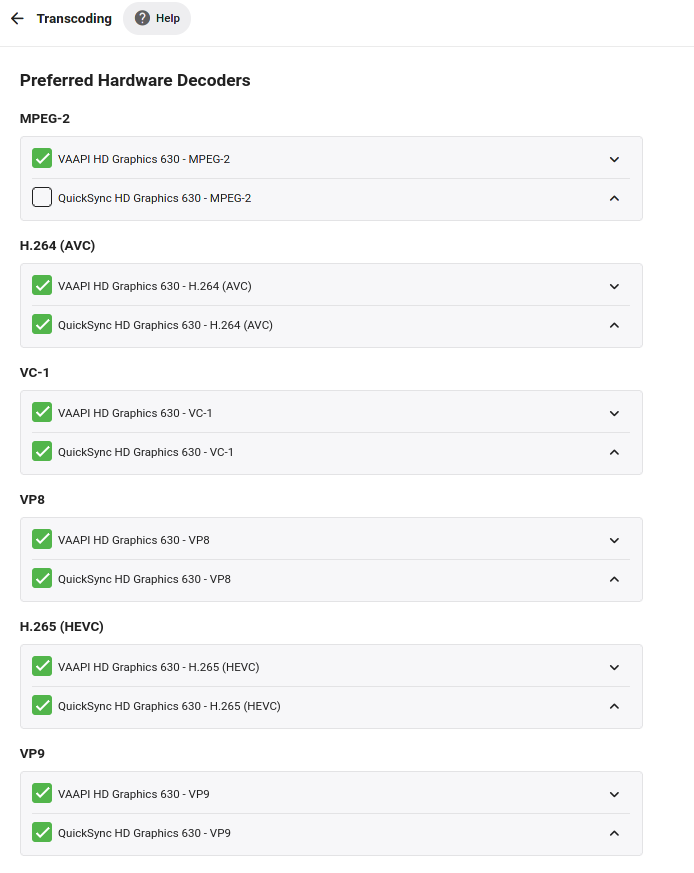
Task: Click the Transcoding page title
Action: [x=74, y=18]
